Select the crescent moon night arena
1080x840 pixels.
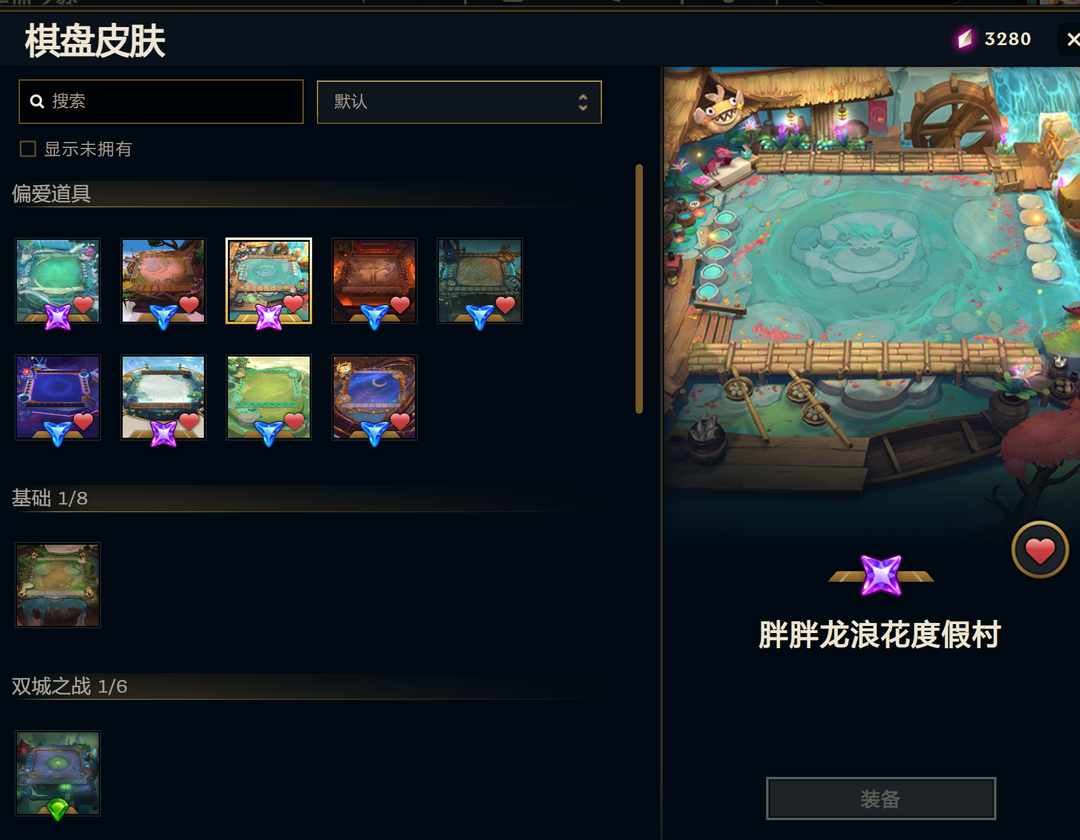(374, 397)
